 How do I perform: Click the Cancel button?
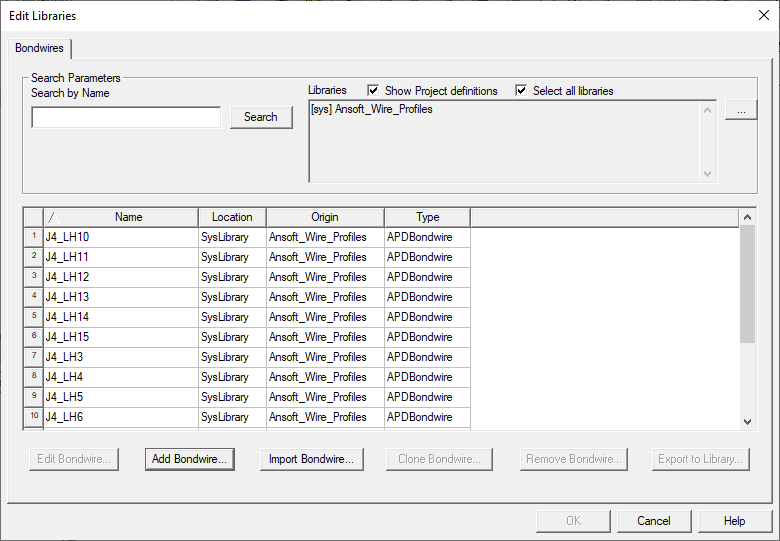pyautogui.click(x=653, y=521)
